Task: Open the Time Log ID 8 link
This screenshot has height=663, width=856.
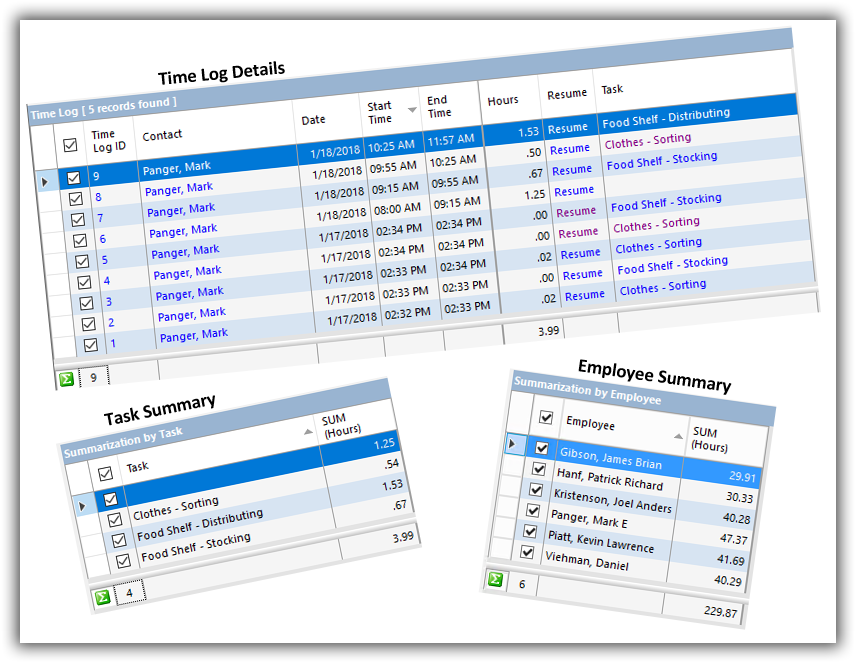Action: pyautogui.click(x=98, y=197)
